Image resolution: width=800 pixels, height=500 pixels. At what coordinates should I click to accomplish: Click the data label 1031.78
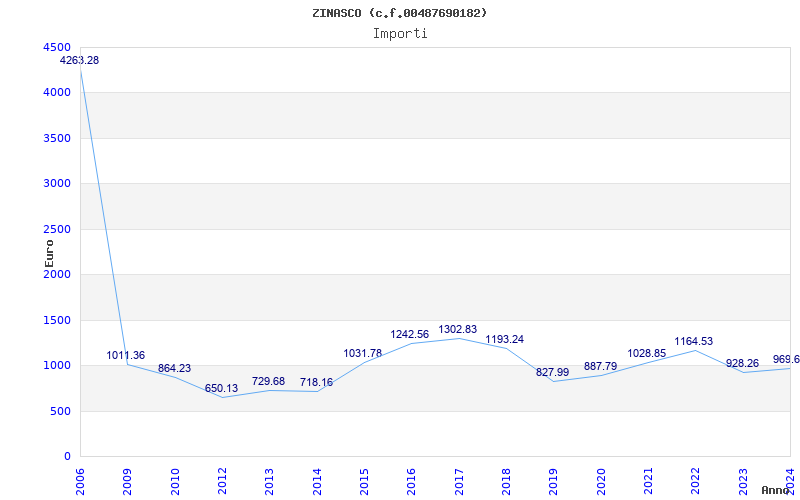click(x=363, y=353)
